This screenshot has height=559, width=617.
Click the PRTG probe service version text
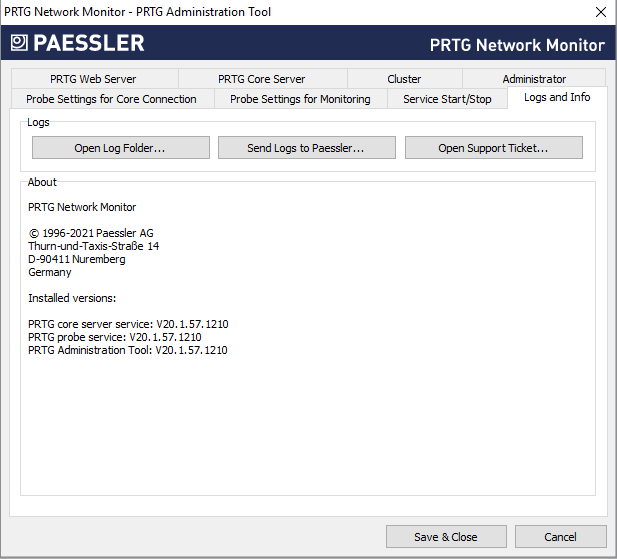(114, 338)
